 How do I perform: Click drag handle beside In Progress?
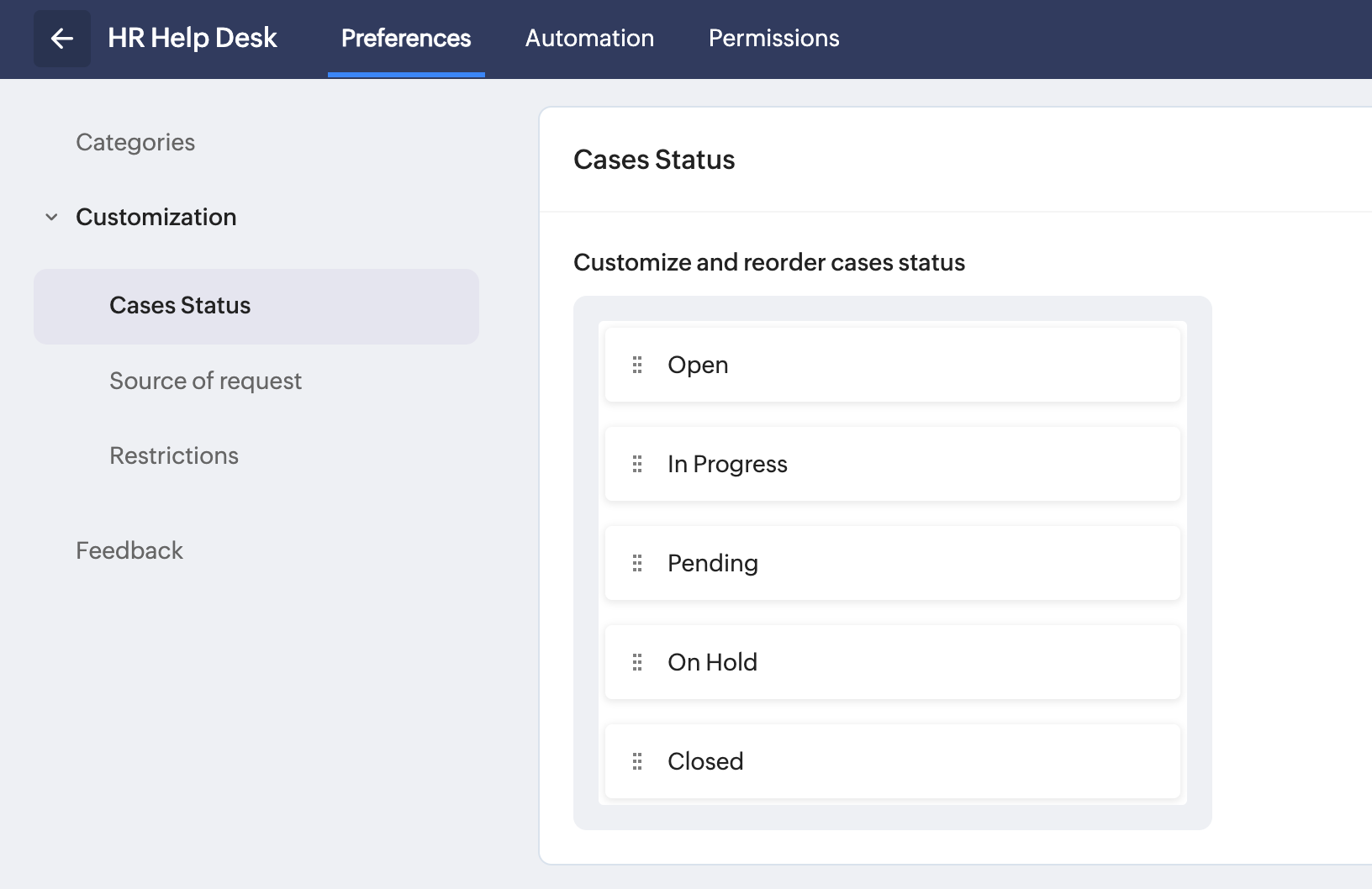click(637, 464)
